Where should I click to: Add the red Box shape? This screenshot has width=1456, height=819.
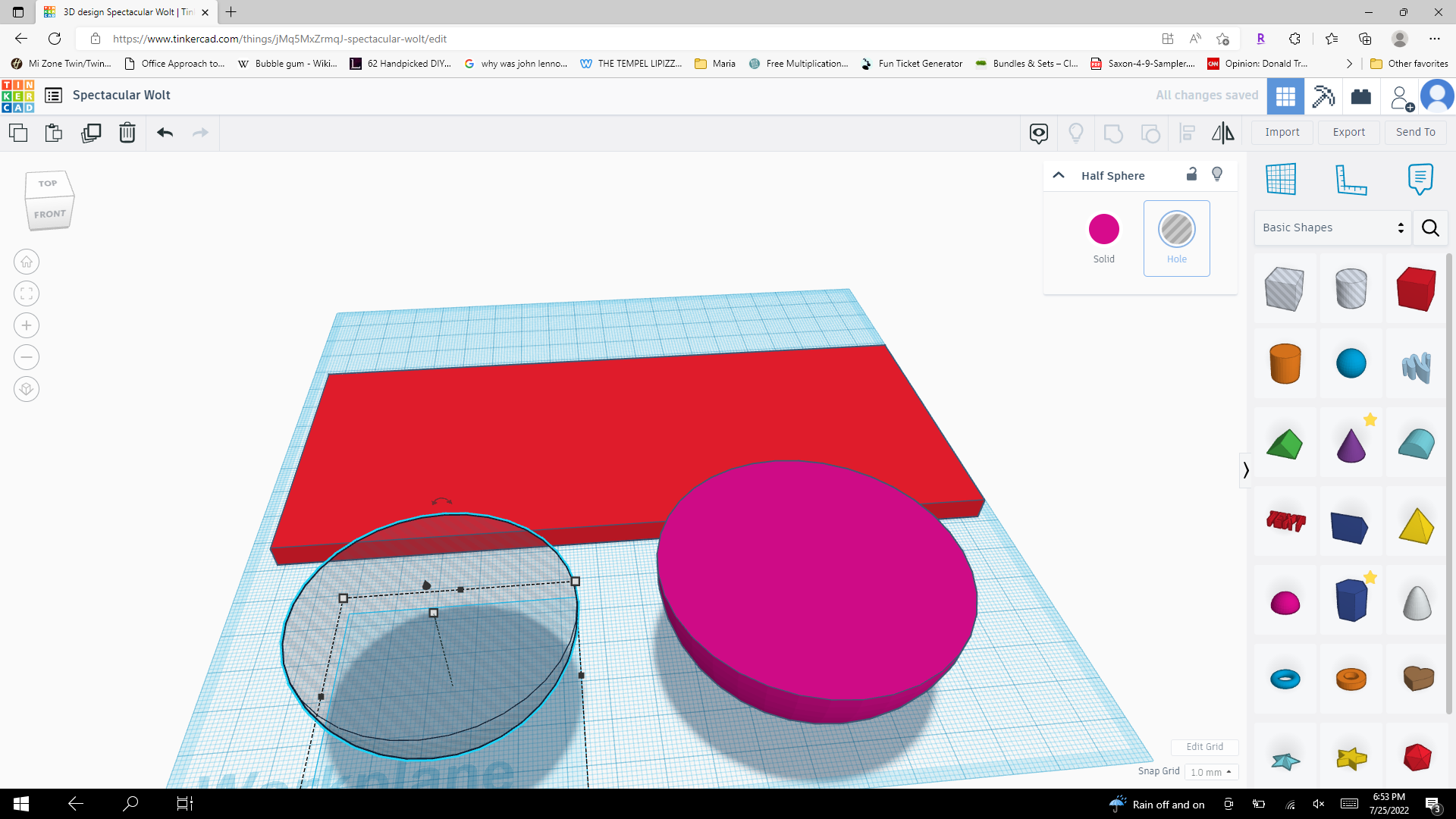click(x=1417, y=288)
